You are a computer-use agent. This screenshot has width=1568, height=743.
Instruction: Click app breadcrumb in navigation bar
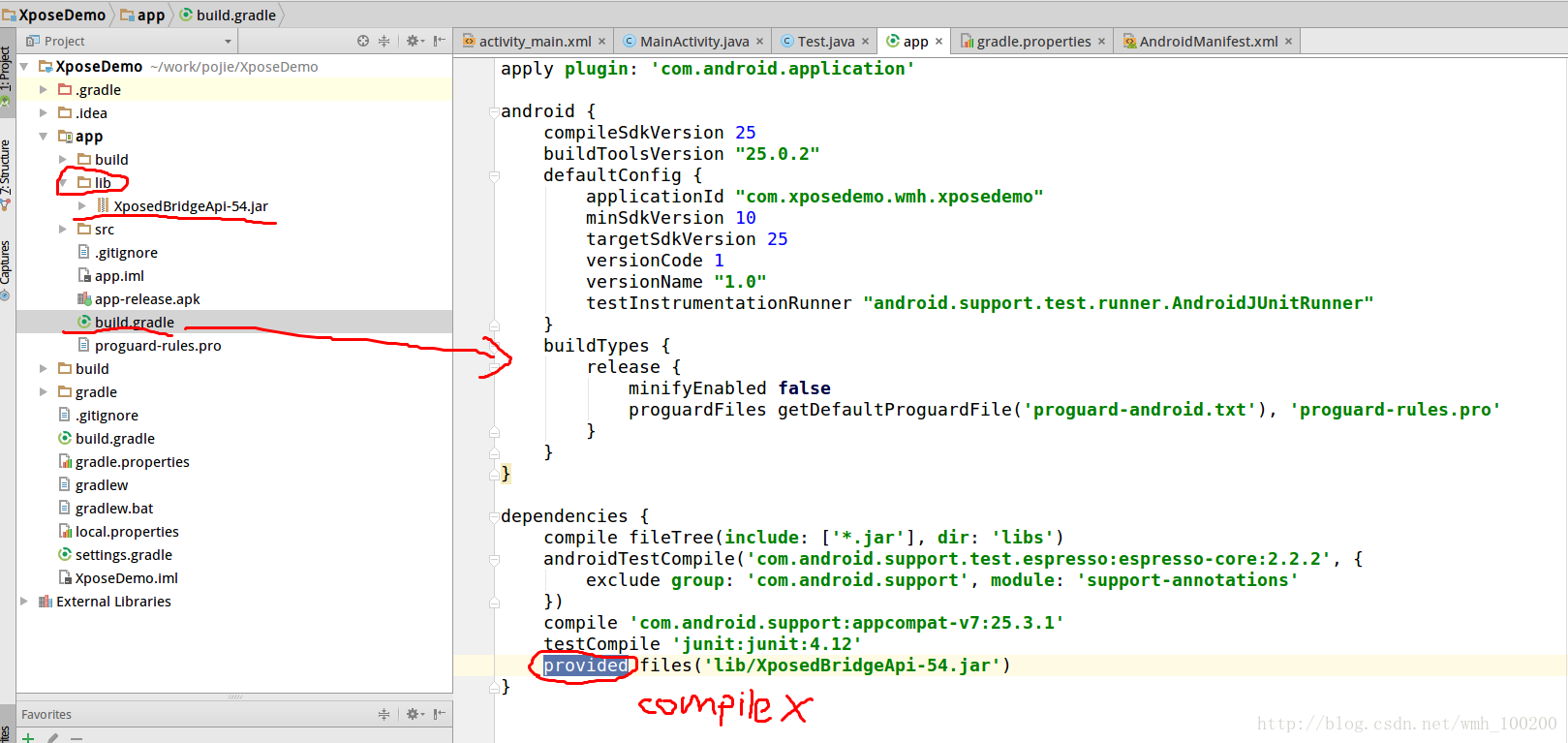(x=142, y=15)
